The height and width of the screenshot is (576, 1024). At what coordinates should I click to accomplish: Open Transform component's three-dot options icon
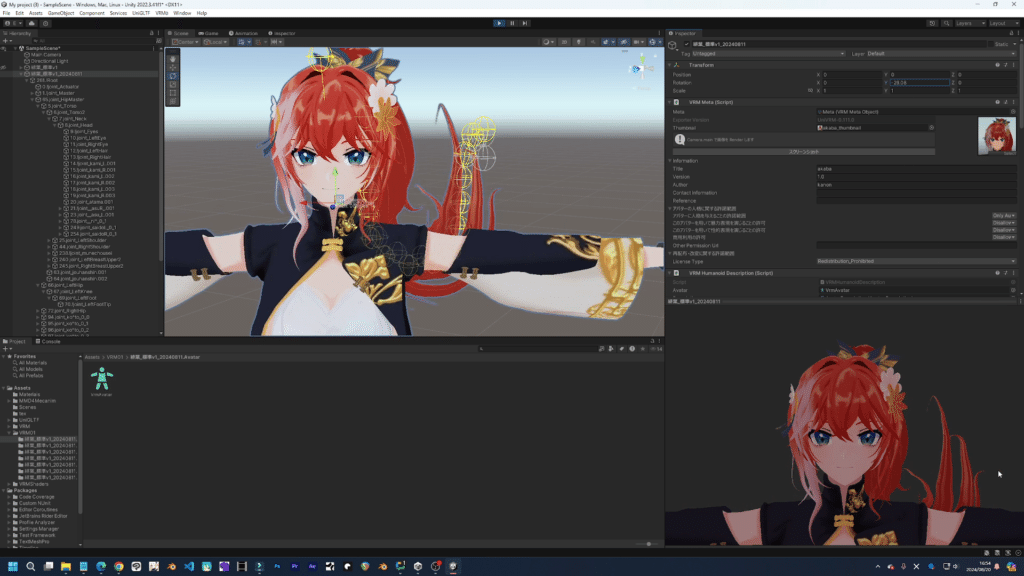pos(1013,65)
